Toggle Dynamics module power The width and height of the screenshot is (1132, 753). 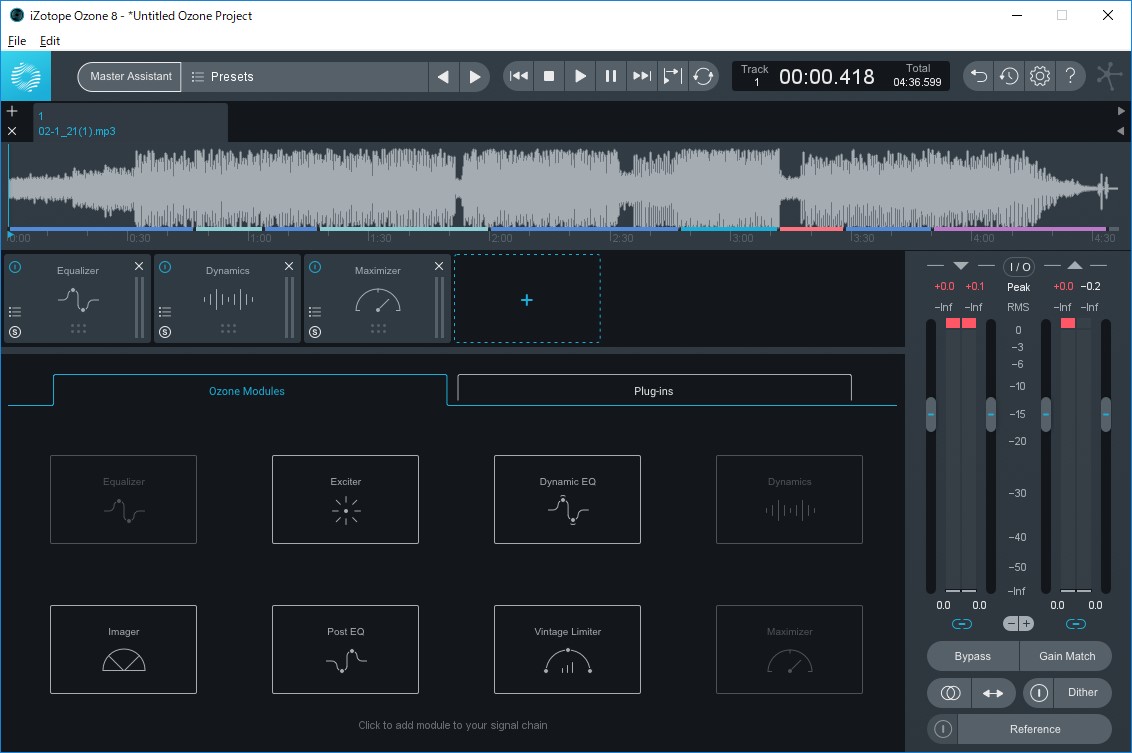(165, 267)
